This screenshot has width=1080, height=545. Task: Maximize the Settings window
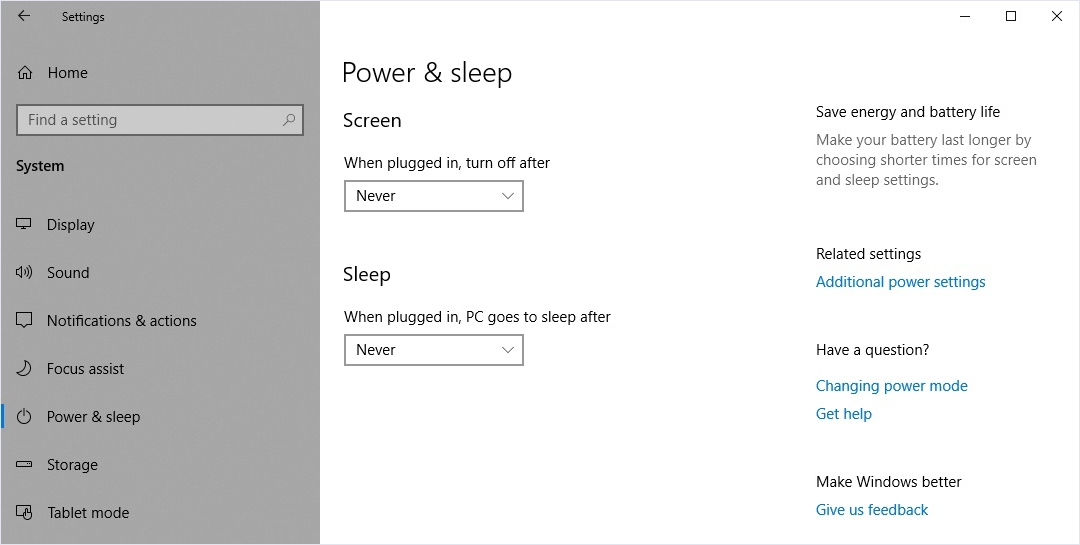click(1010, 17)
